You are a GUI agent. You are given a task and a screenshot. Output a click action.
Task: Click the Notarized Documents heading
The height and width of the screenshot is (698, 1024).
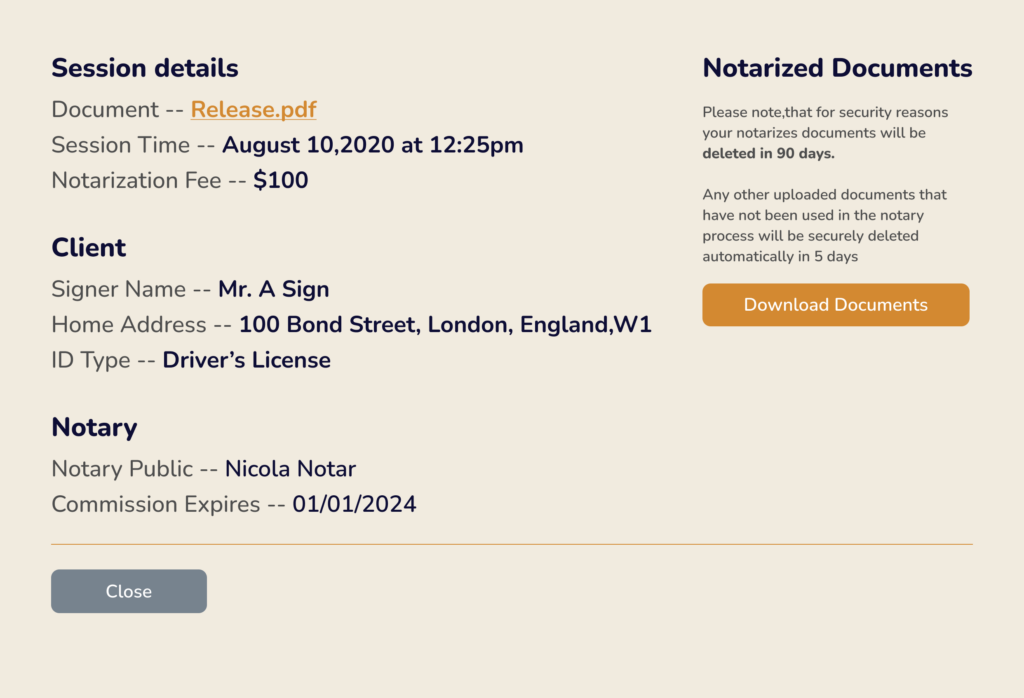click(837, 68)
